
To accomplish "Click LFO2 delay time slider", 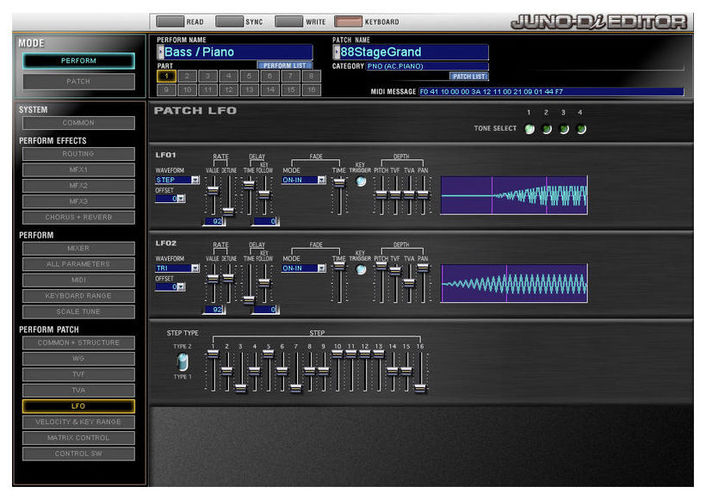I will 249,300.
